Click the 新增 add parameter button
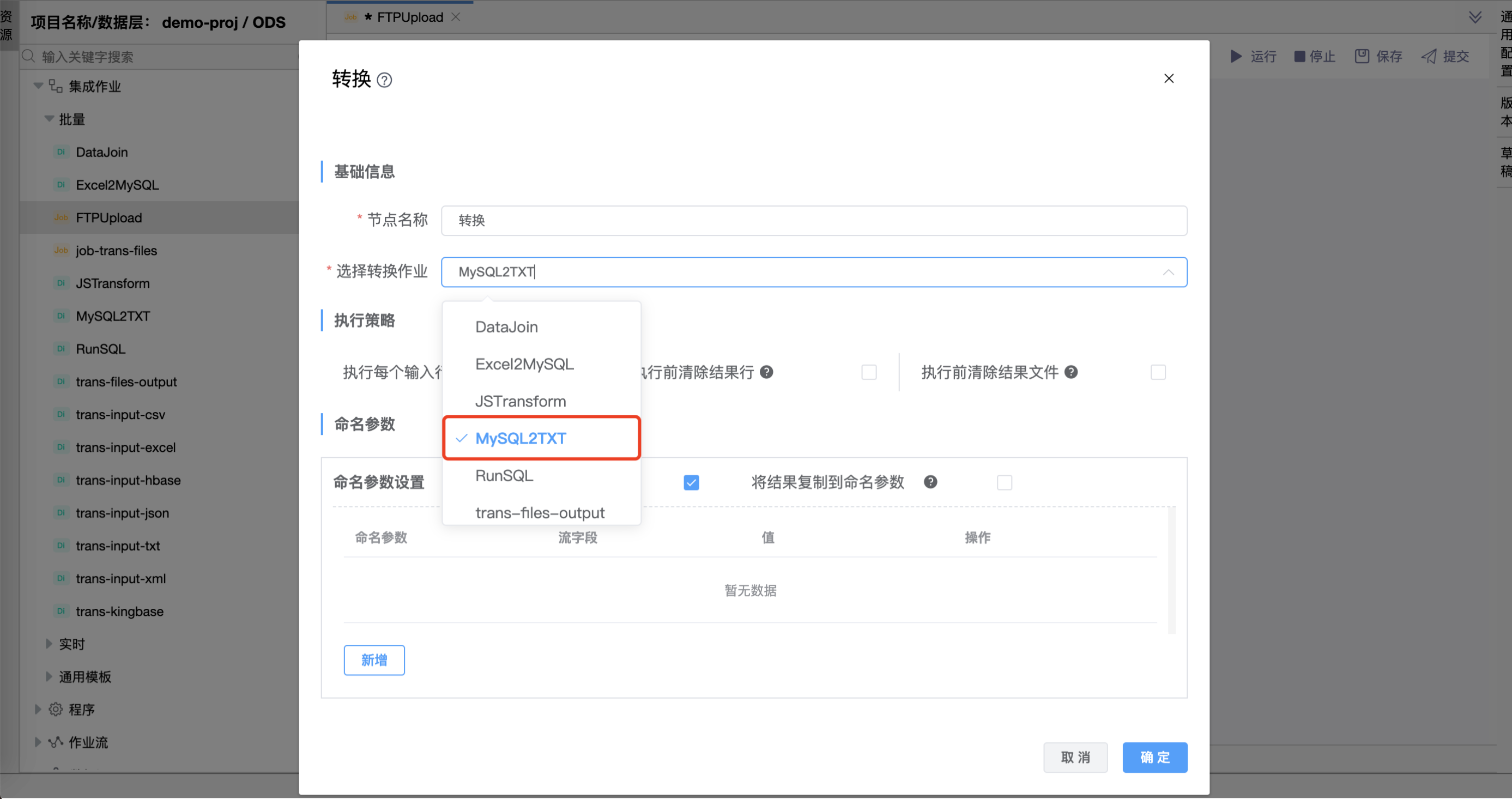Viewport: 1512px width, 799px height. (374, 660)
